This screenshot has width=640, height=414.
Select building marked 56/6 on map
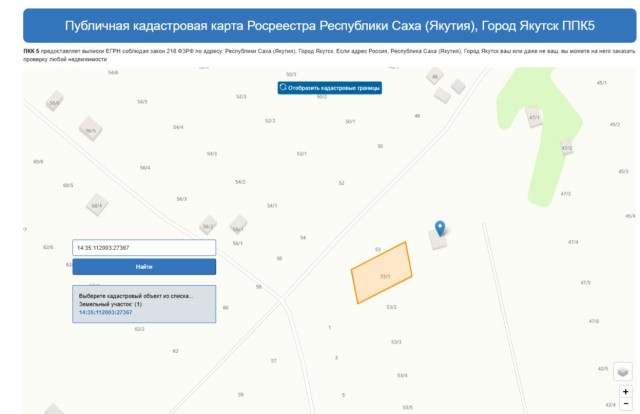coord(54,101)
